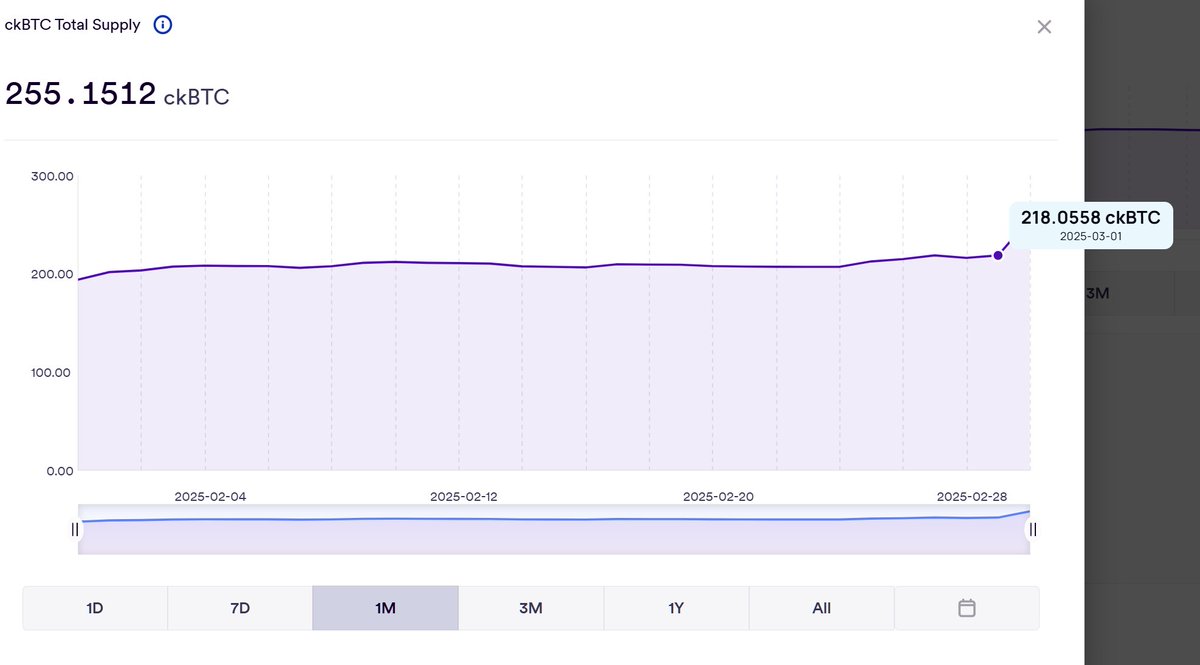
Task: Select the 1Y time range
Action: pyautogui.click(x=676, y=607)
